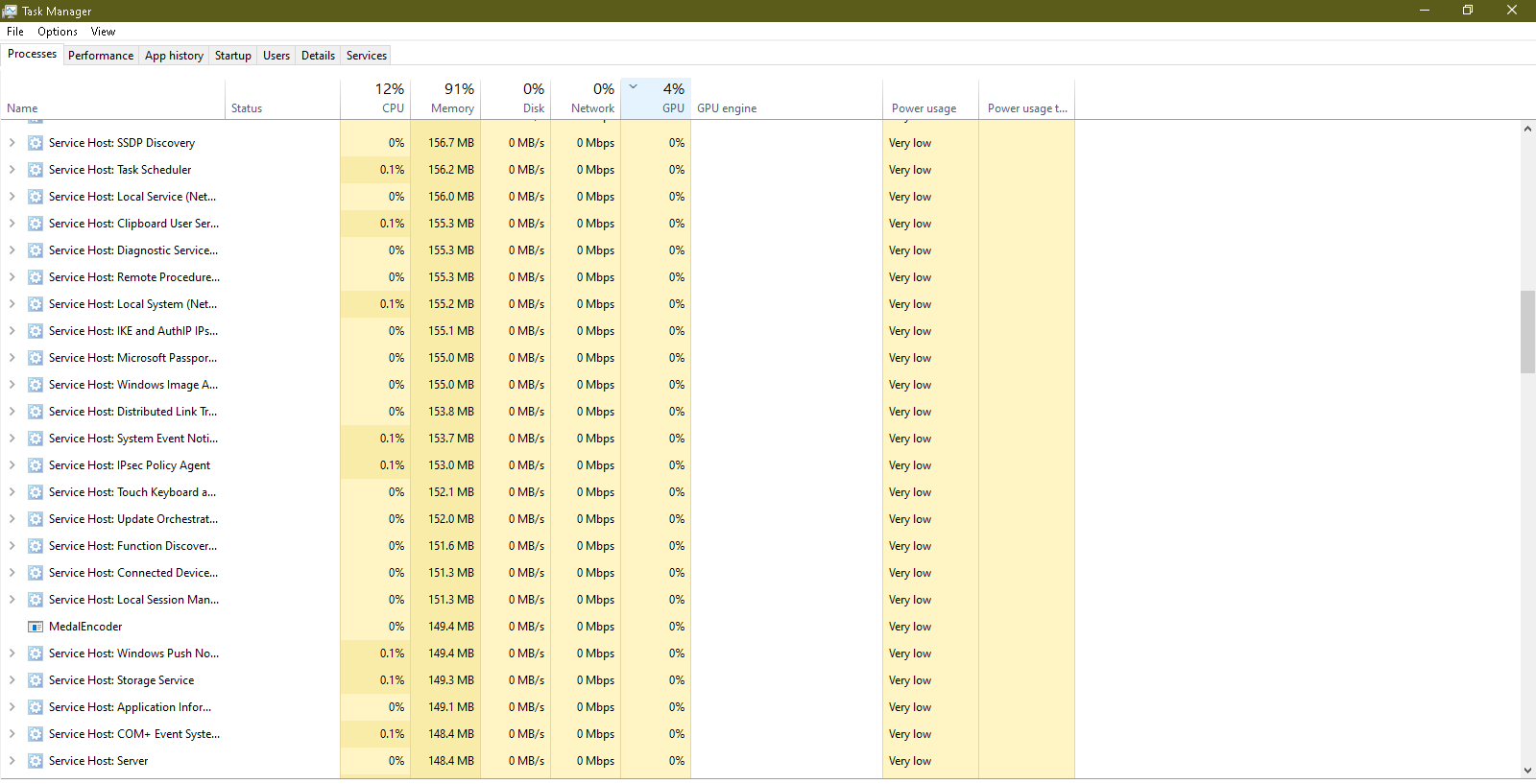Sort by the Power usage column
This screenshot has height=784, width=1536.
click(x=924, y=108)
